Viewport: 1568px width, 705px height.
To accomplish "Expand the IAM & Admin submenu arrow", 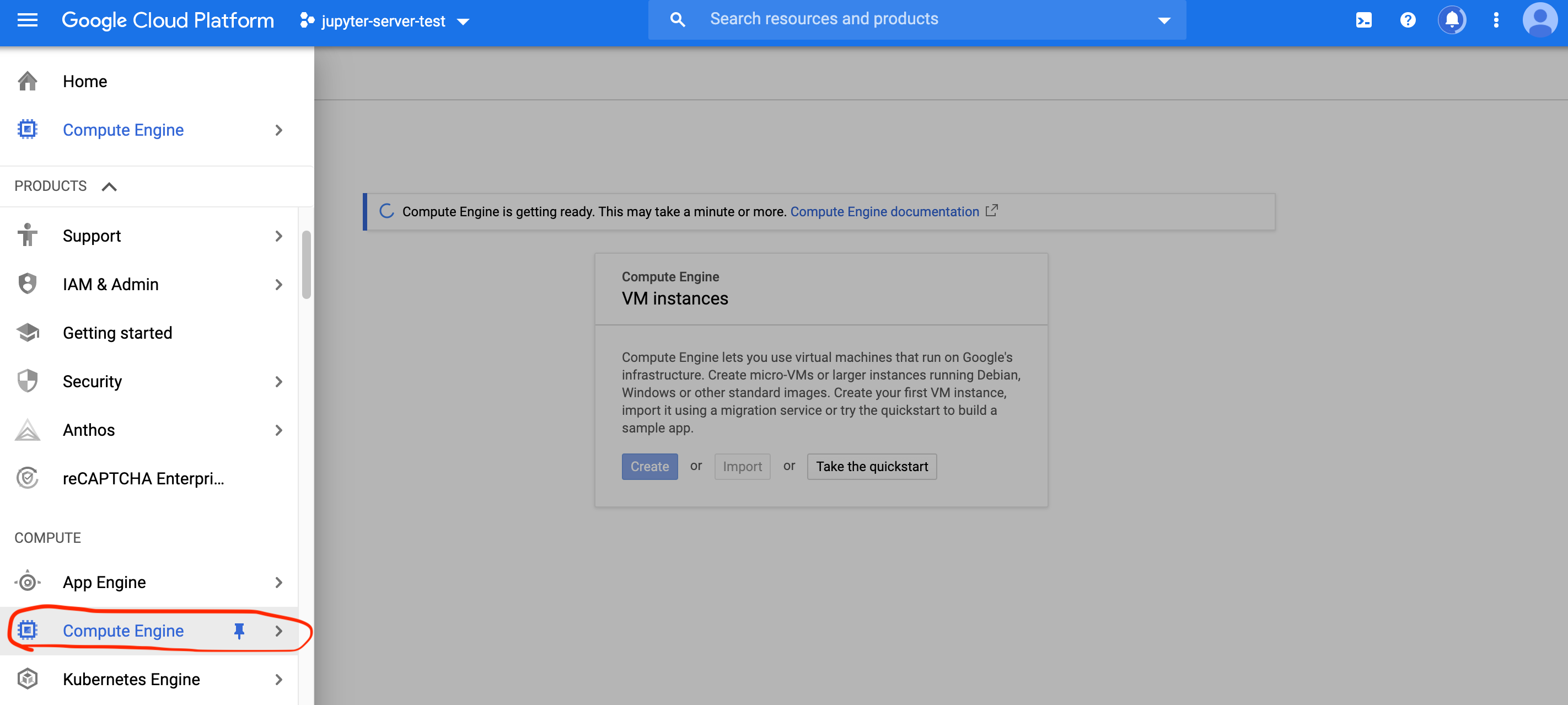I will 279,284.
